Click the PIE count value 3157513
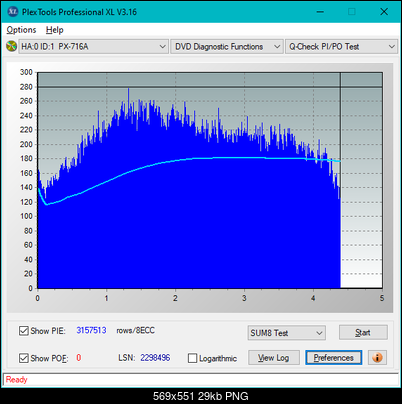402x404 pixels. (91, 330)
